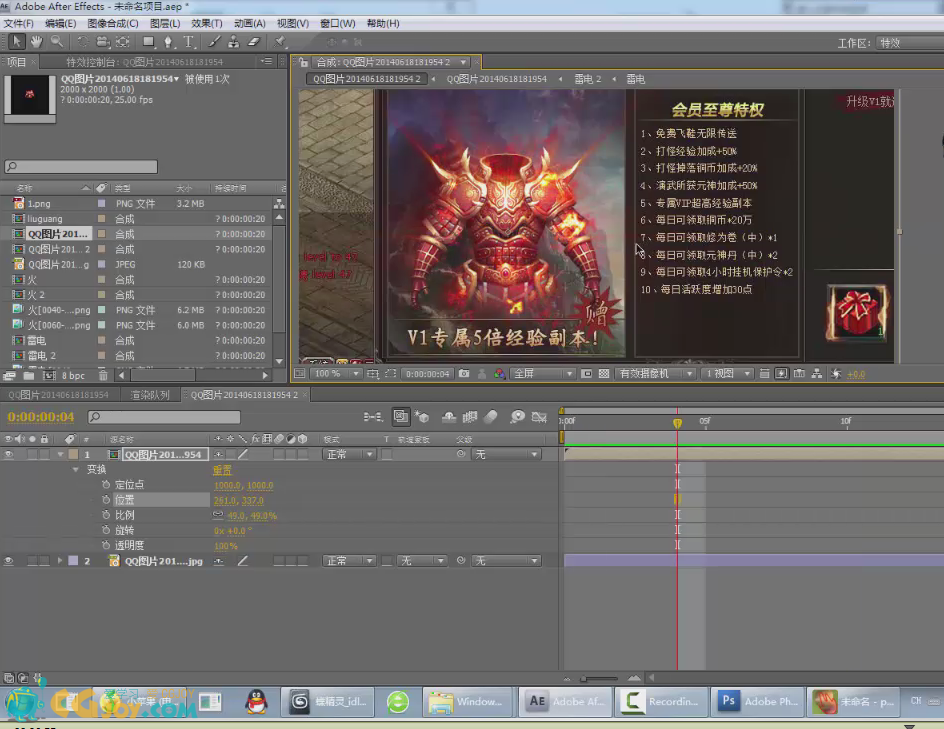The height and width of the screenshot is (729, 944).
Task: Click the Graph Editor icon in the timeline
Action: pyautogui.click(x=539, y=417)
